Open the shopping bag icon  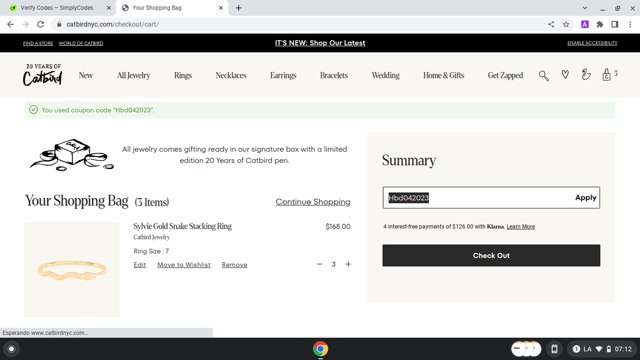[607, 75]
